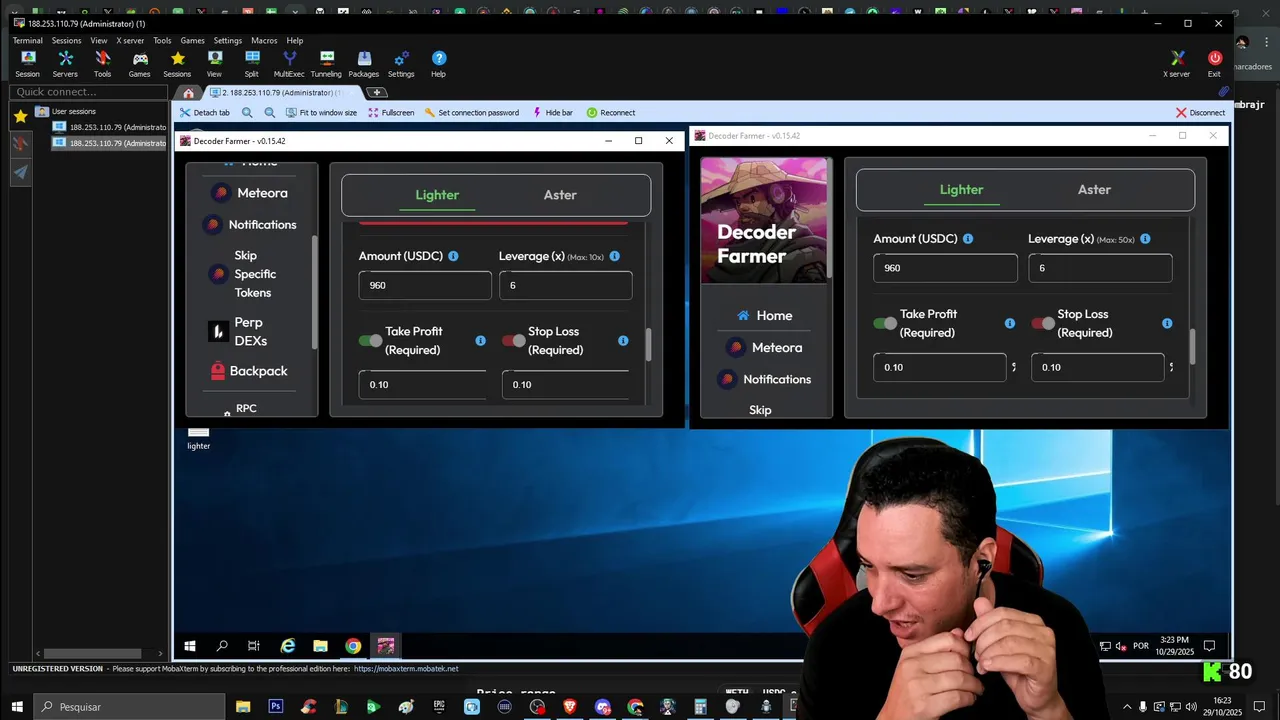Open Photoshop from the host taskbar
Screen dimensions: 1280x720
point(276,706)
